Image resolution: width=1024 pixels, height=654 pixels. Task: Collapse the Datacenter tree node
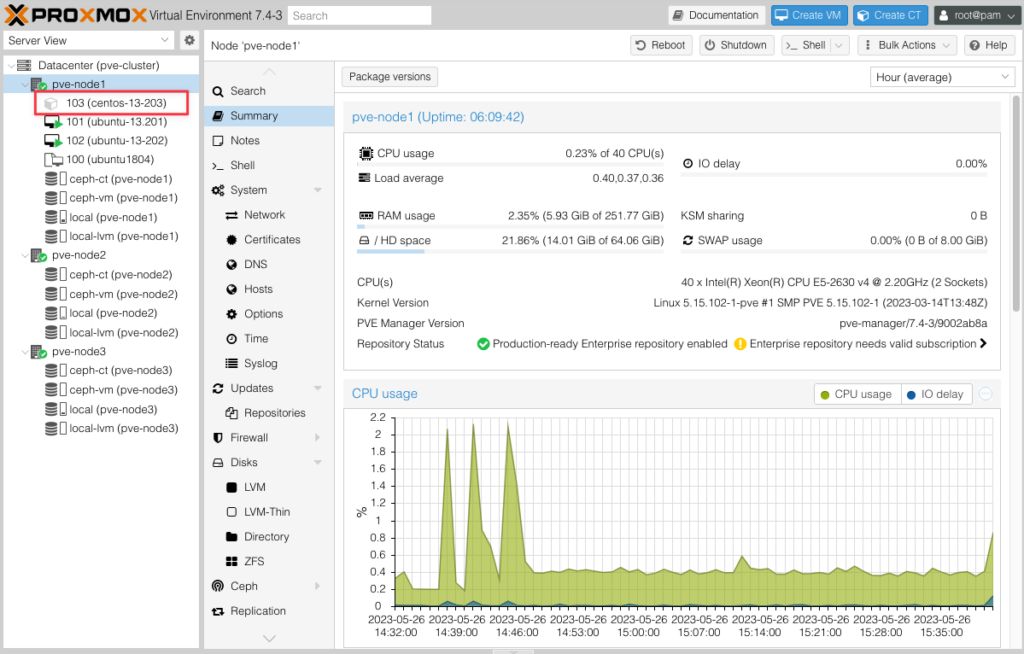(11, 65)
